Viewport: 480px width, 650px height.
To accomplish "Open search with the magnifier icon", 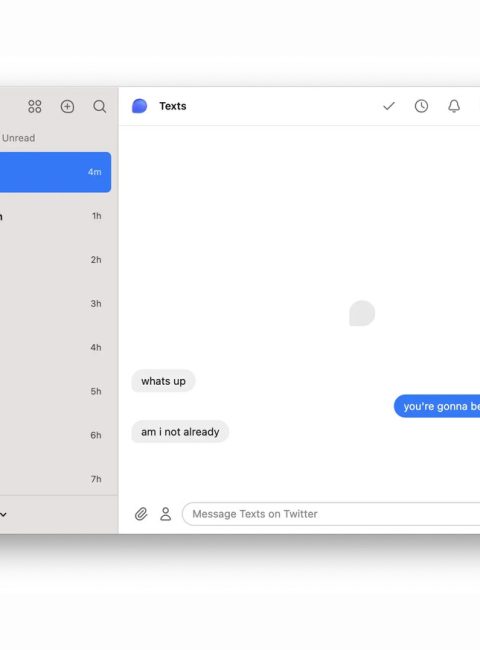I will click(99, 107).
